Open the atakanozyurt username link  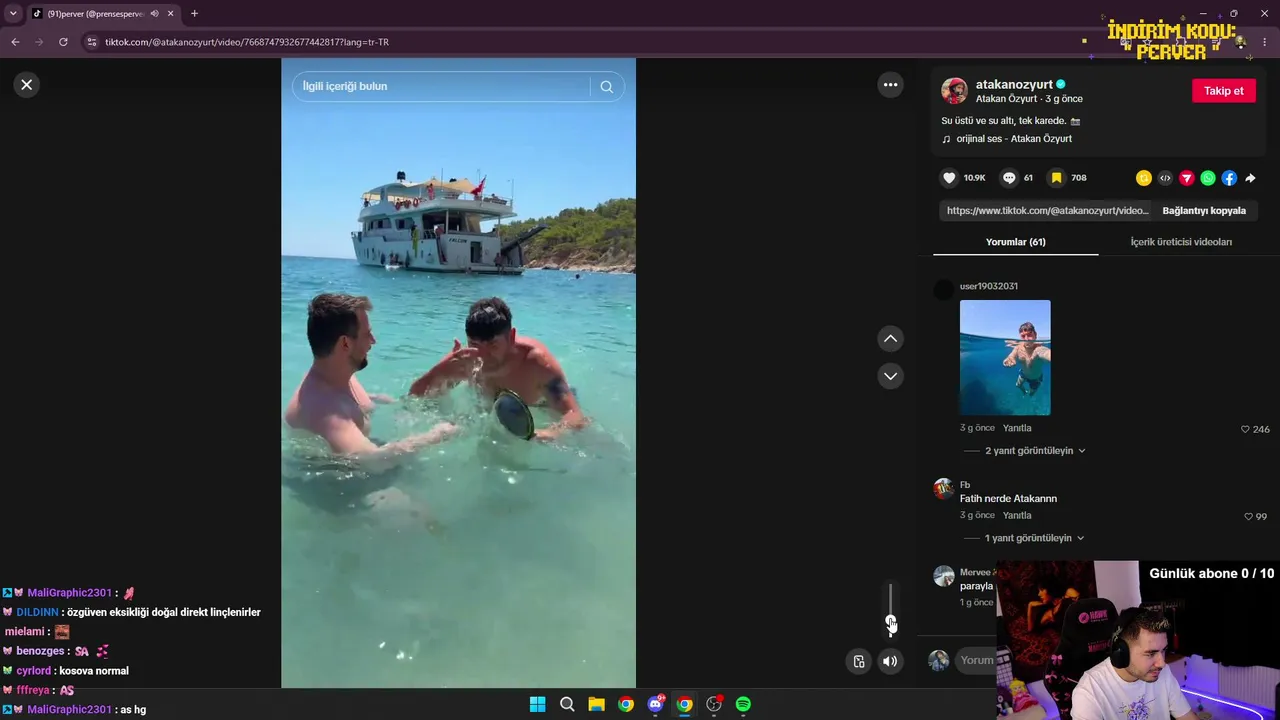1014,85
